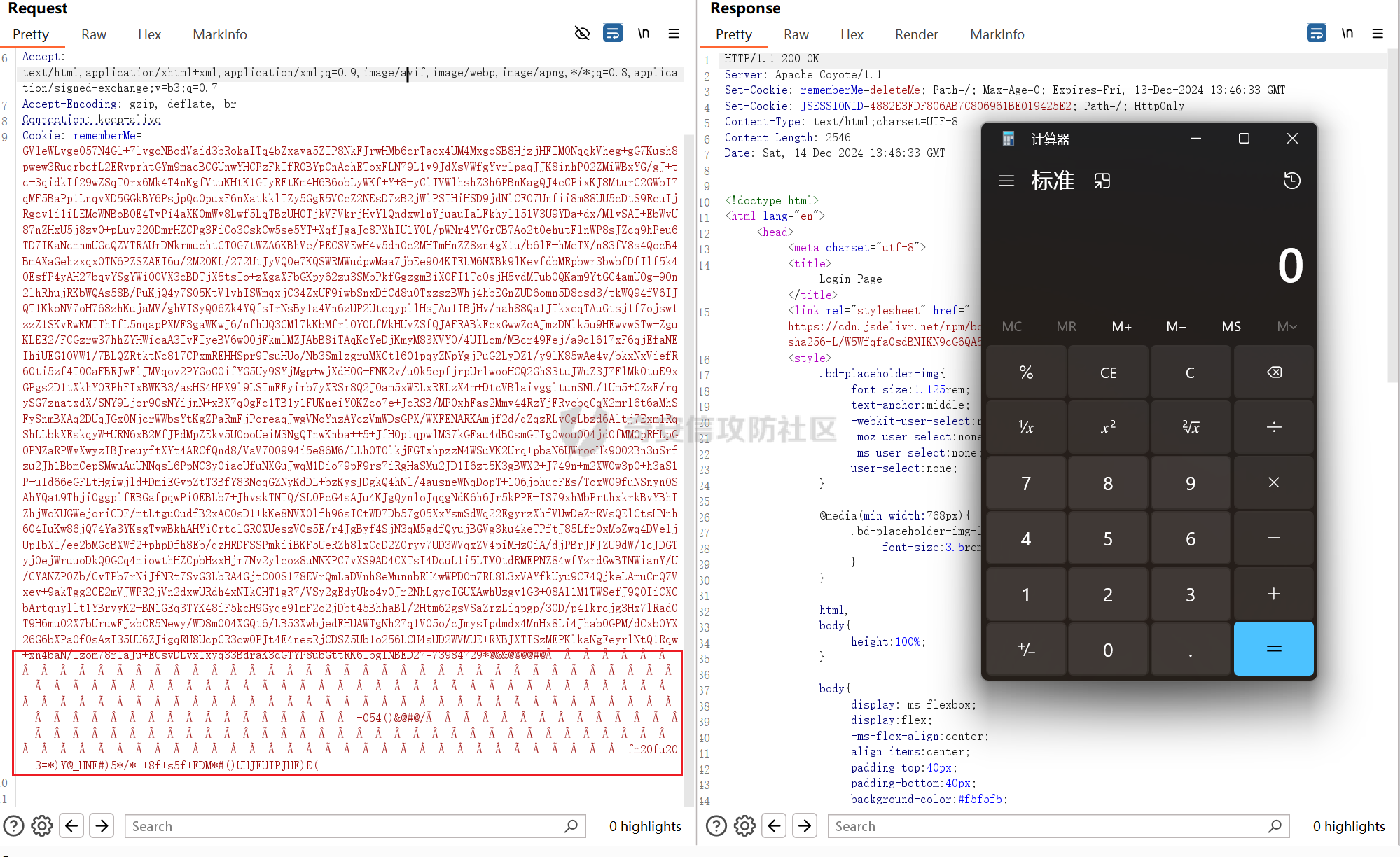The width and height of the screenshot is (1400, 857).
Task: Open calculator navigation hamburger menu
Action: [x=1006, y=181]
